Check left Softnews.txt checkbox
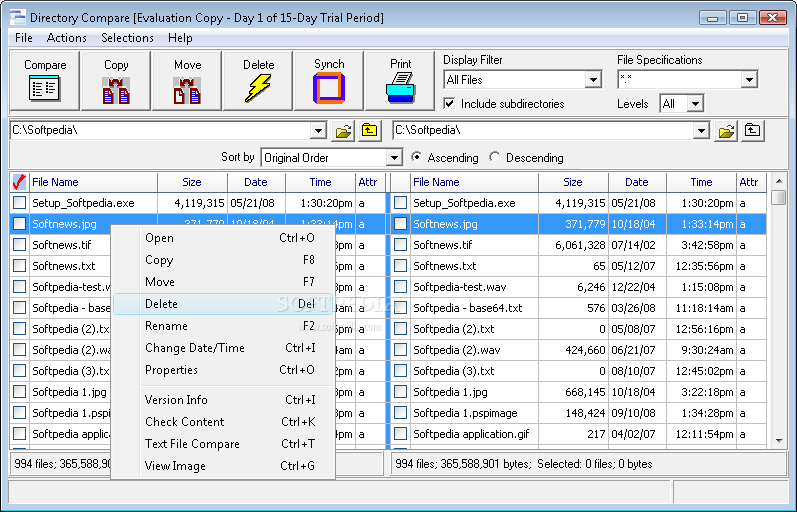Viewport: 797px width, 512px height. 19,266
